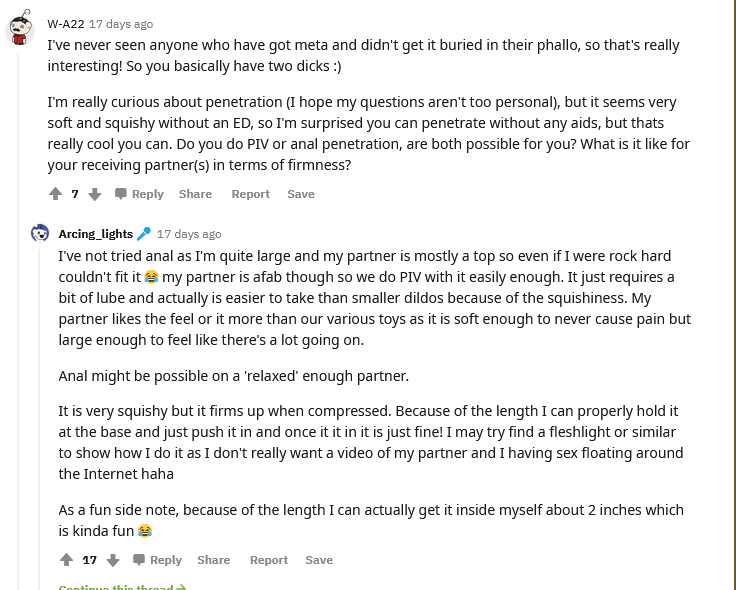Upvote the W-A22 comment

[55, 194]
